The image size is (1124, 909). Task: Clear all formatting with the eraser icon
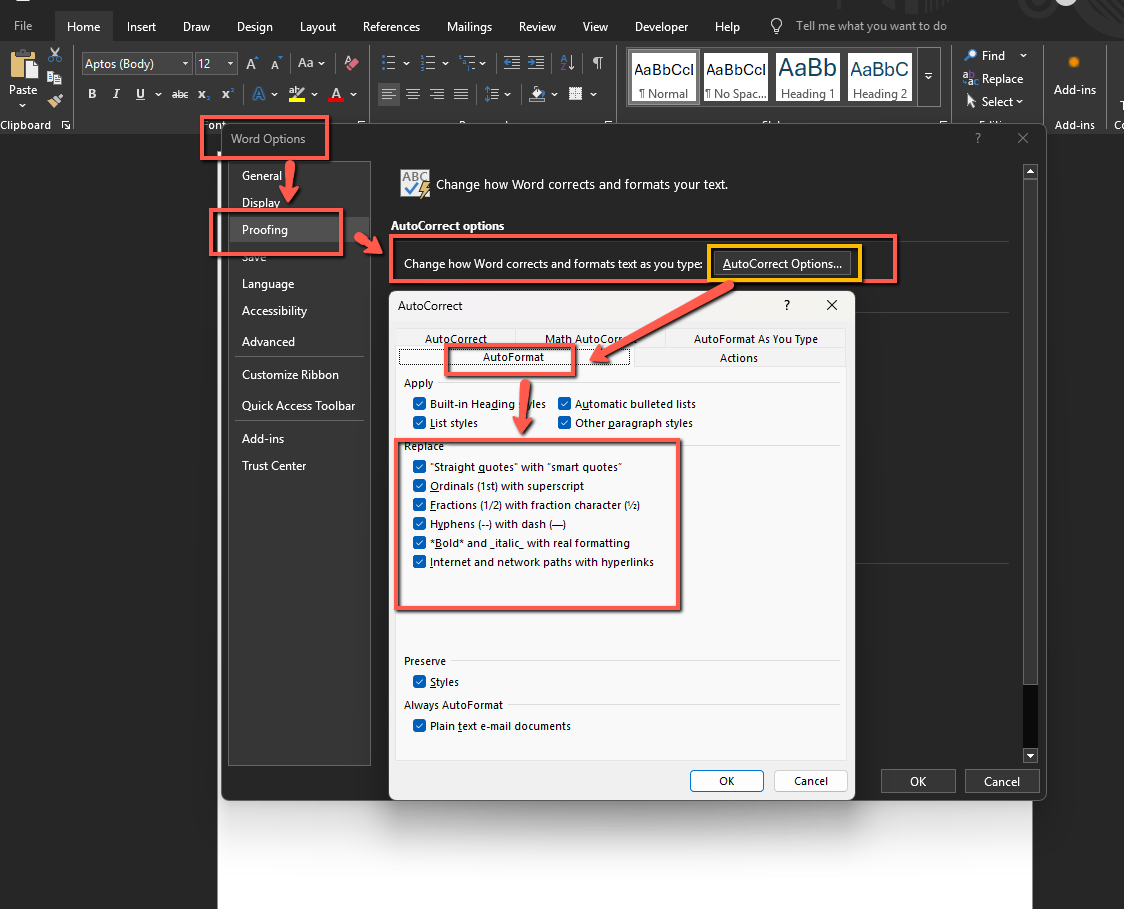(351, 63)
